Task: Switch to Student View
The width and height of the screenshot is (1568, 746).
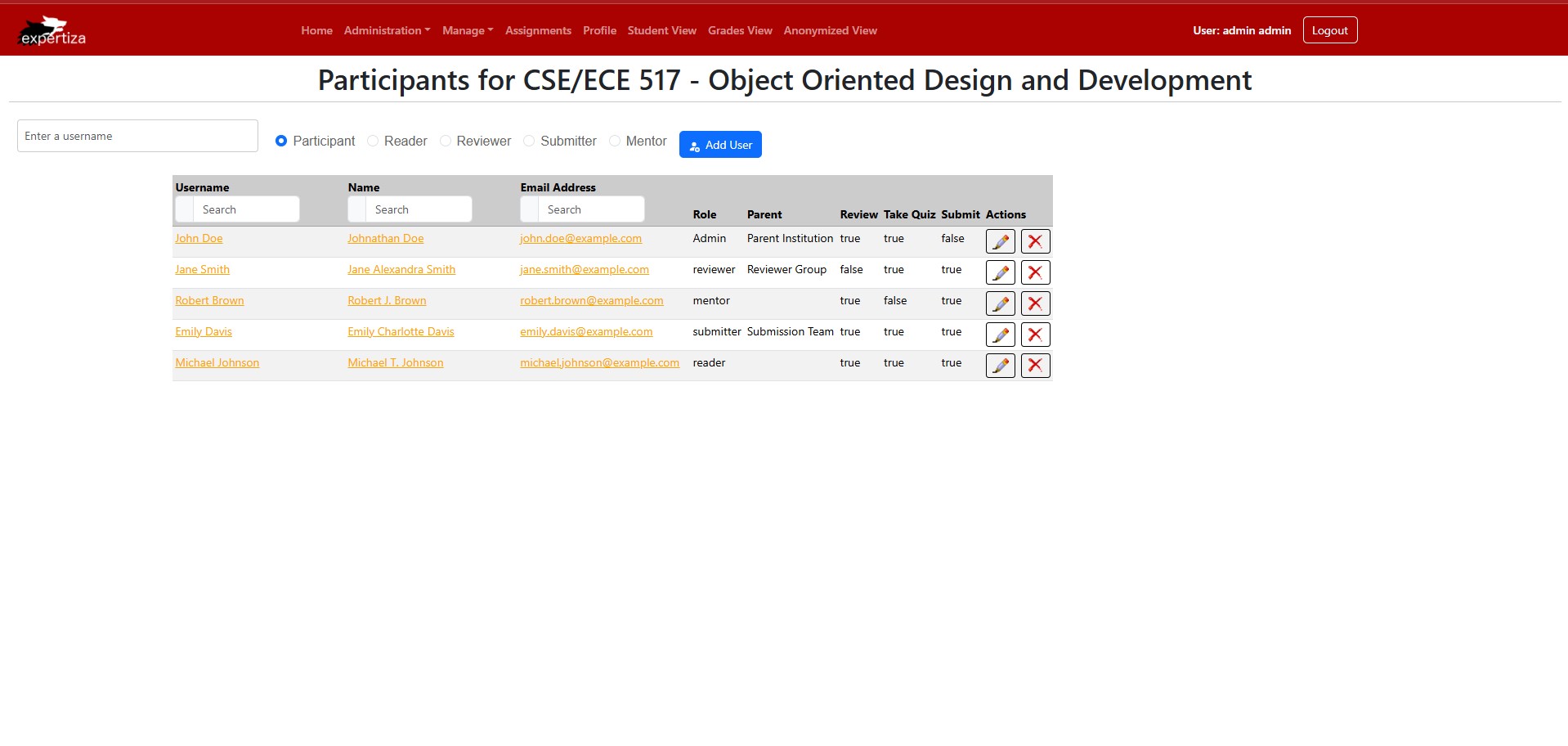Action: (x=661, y=30)
